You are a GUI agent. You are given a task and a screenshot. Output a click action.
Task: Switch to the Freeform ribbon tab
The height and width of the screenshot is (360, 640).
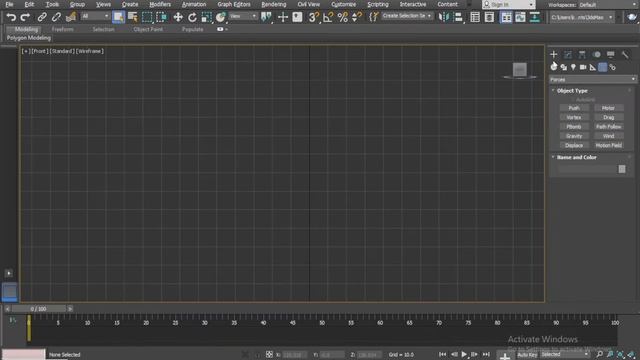(62, 29)
